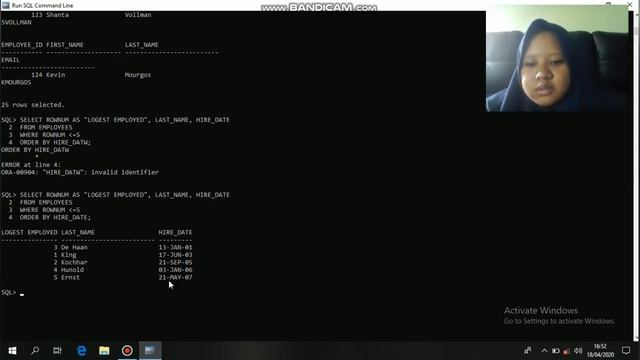Click the SQL> prompt cursor line
This screenshot has height=360, width=640.
(13, 293)
